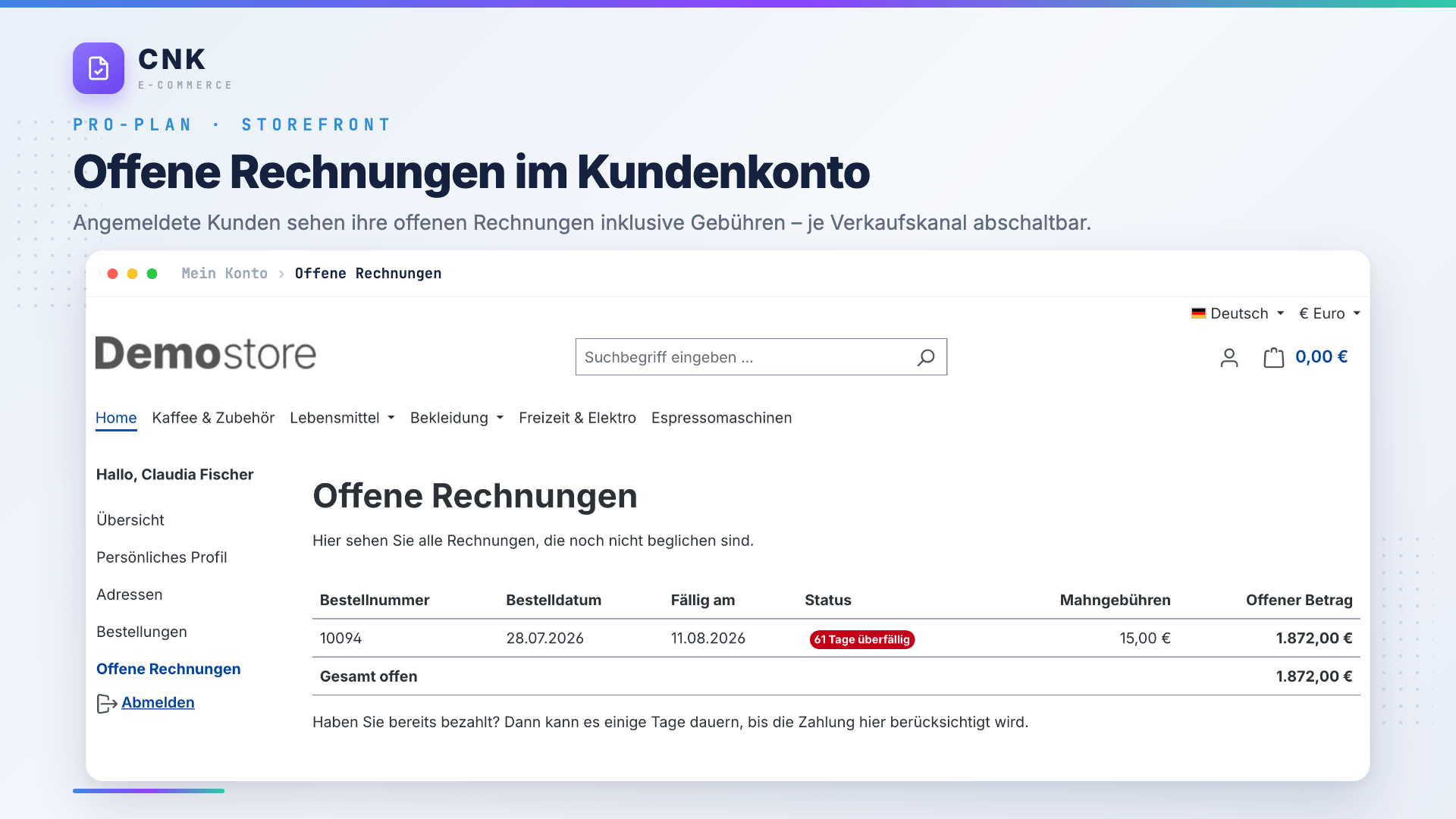Click the Bestellnummer column header
The height and width of the screenshot is (819, 1456).
[x=375, y=600]
